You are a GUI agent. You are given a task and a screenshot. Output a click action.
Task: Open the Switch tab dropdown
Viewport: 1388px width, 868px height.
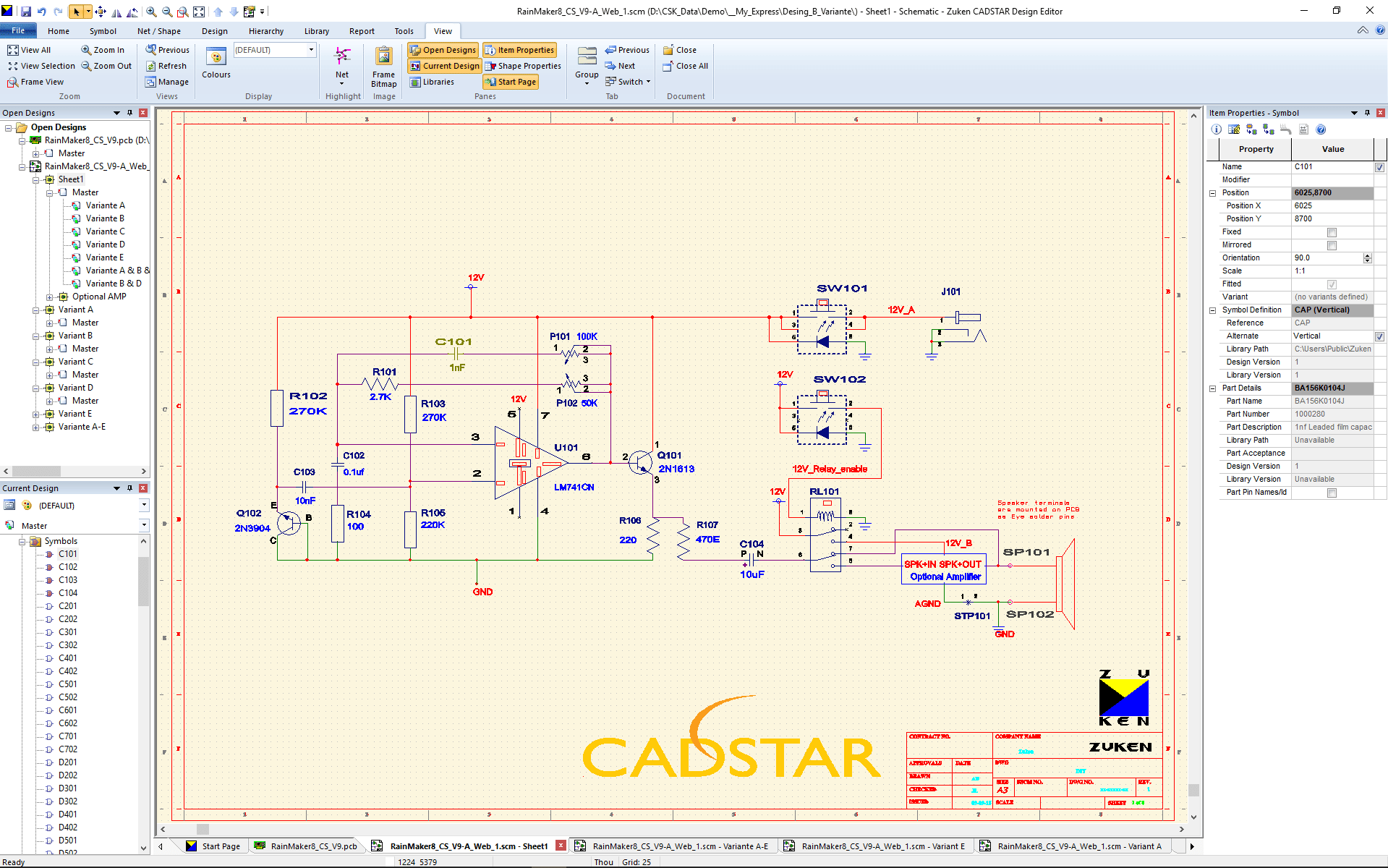(628, 82)
